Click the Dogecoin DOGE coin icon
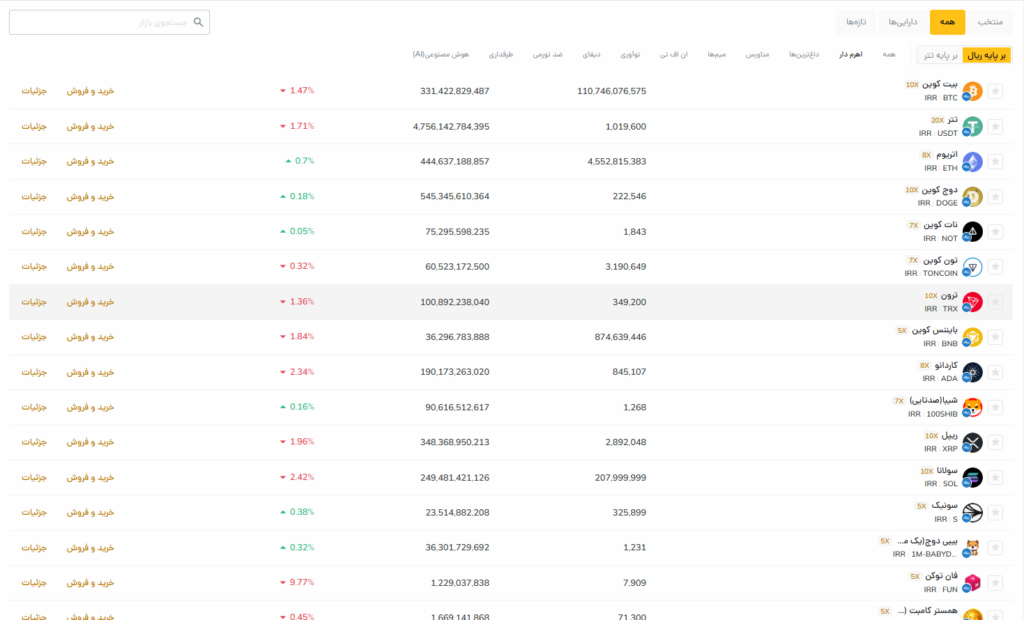This screenshot has width=1024, height=620. [x=972, y=197]
